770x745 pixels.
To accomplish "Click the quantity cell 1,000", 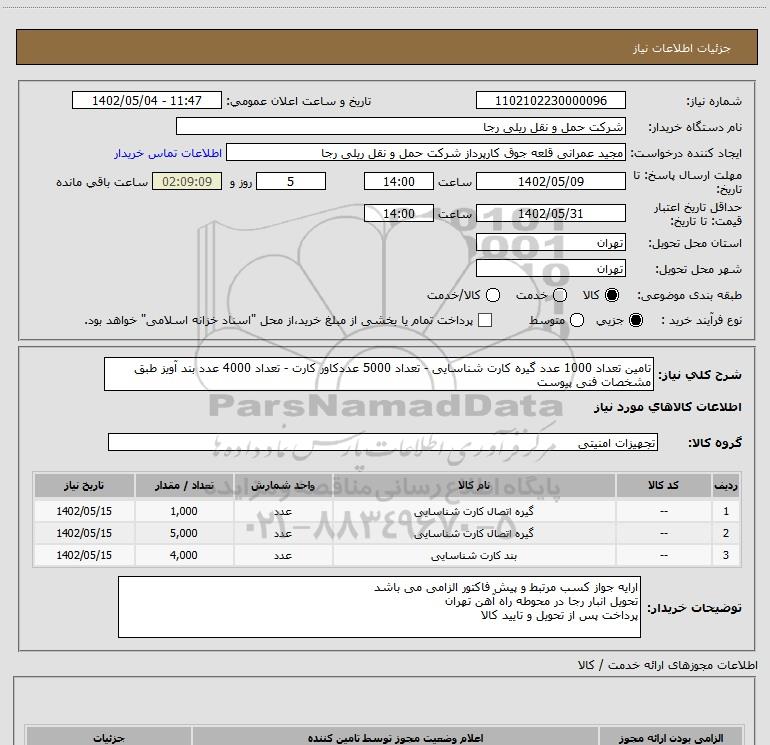I will (x=184, y=511).
